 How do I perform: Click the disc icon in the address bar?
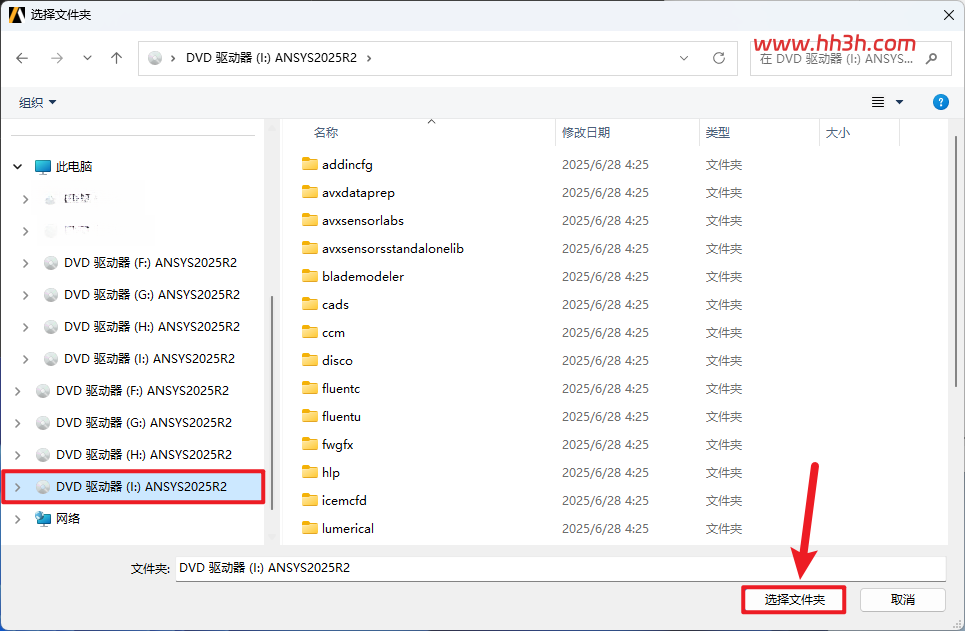[155, 58]
